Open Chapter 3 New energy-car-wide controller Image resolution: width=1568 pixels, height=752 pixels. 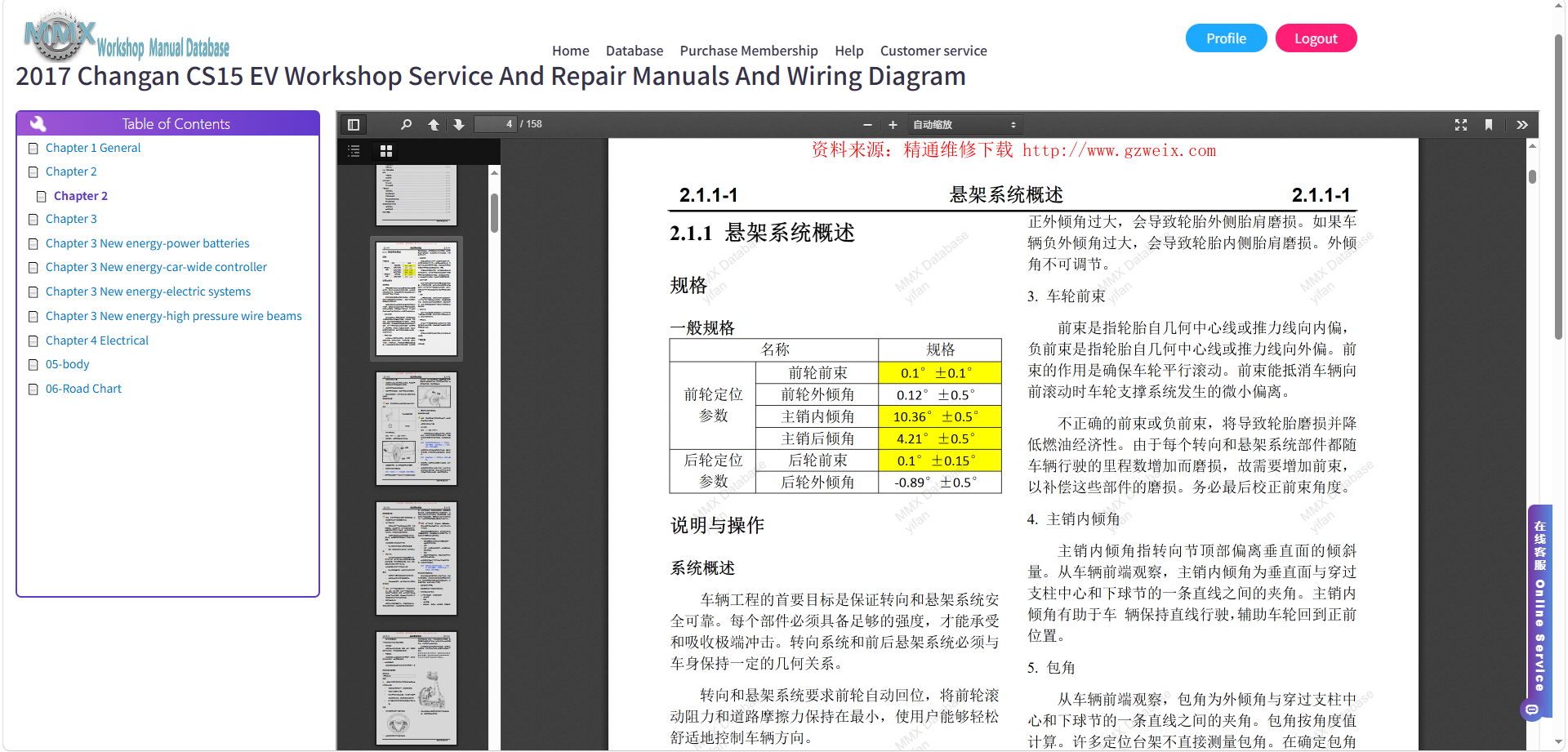[x=156, y=267]
